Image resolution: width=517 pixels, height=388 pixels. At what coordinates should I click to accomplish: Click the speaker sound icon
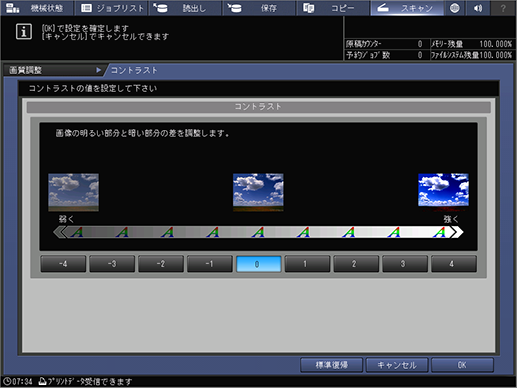(478, 8)
